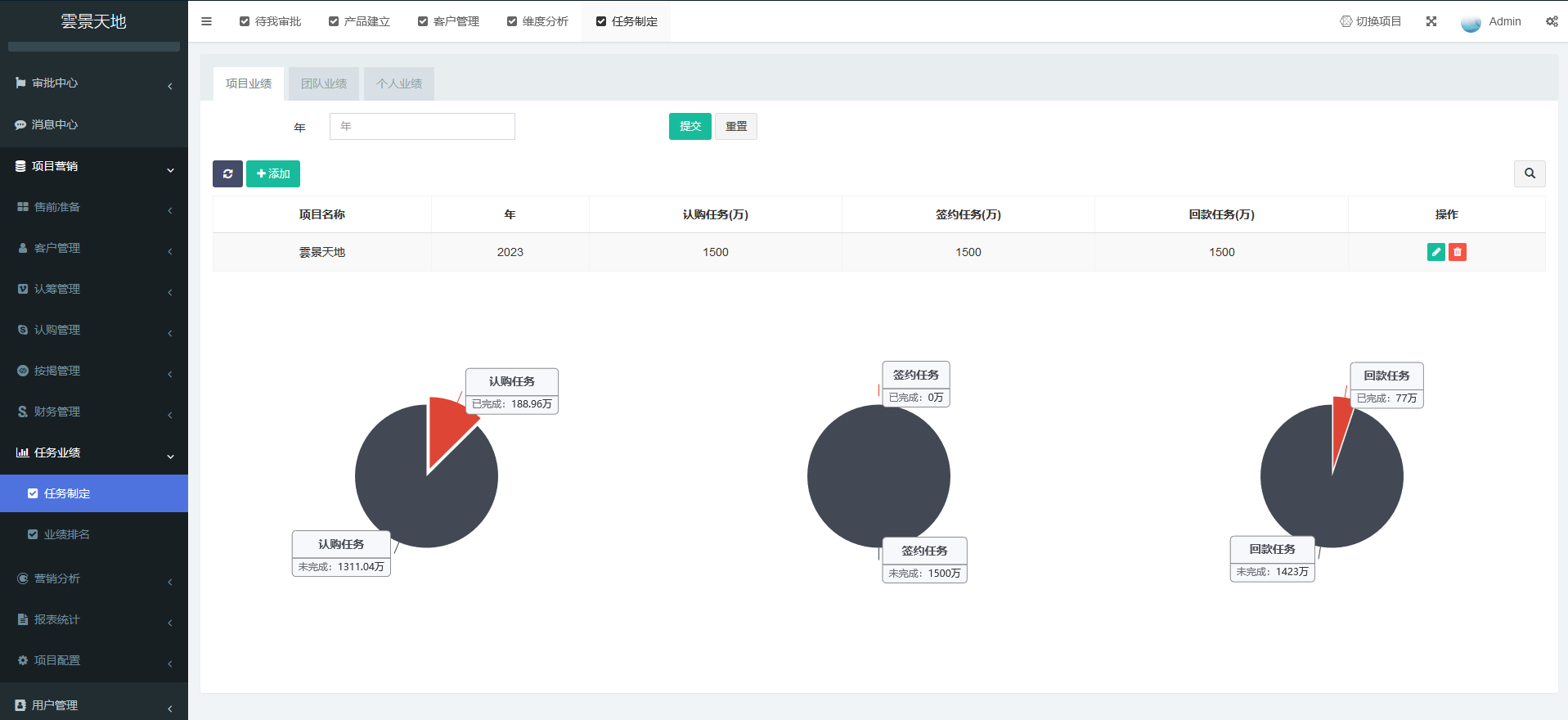This screenshot has height=720, width=1568.
Task: Click the Admin avatar image
Action: tap(1471, 22)
